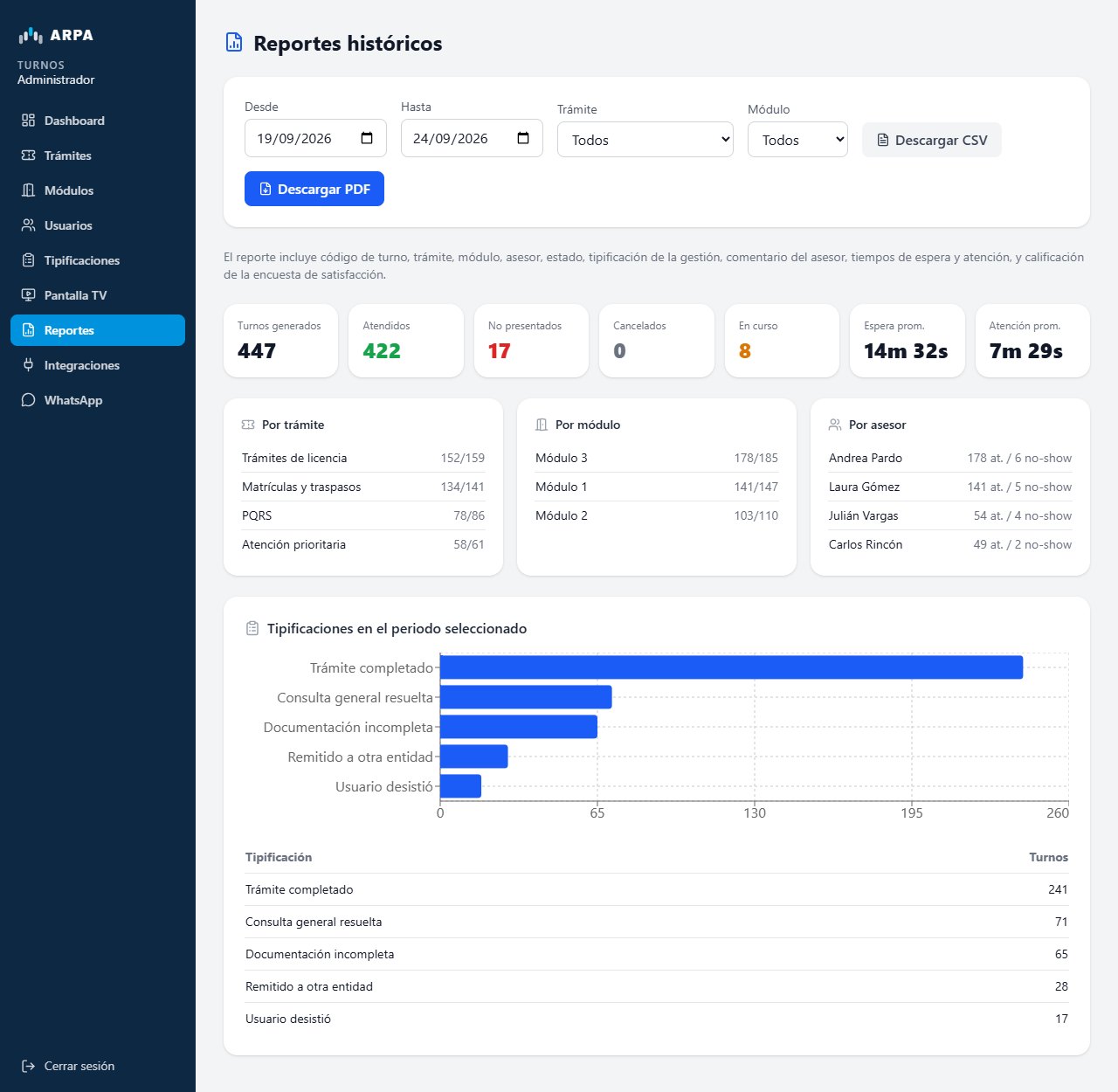Click the Usuarios people icon in sidebar
Screen dimensions: 1118x1092
(x=28, y=225)
